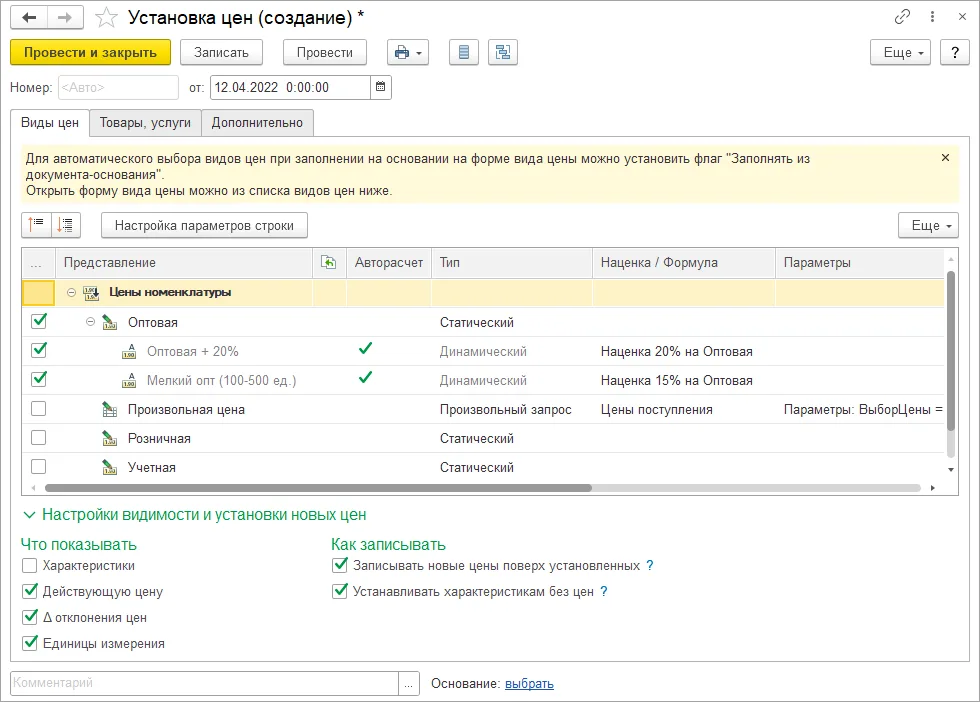Open the three-dot options menu in title bar
This screenshot has height=702, width=980.
(932, 17)
